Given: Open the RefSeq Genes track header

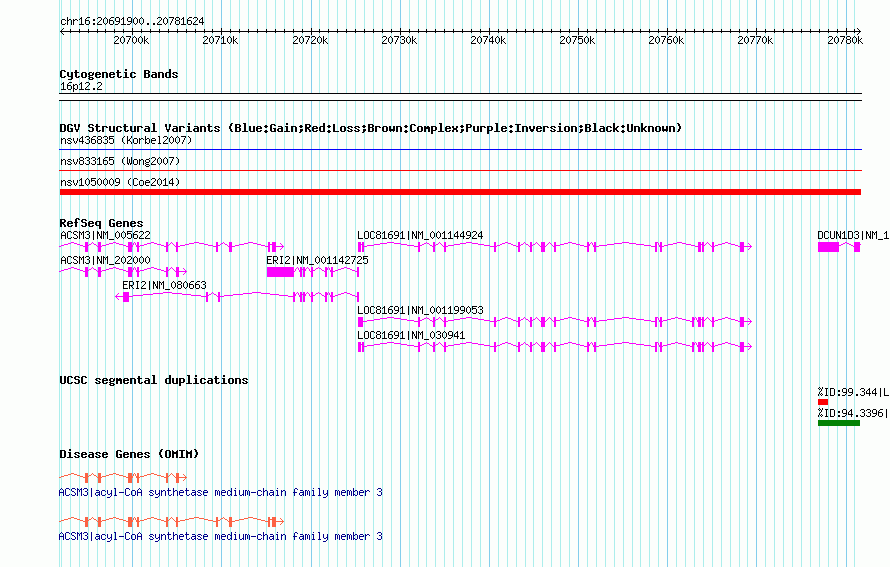Looking at the screenshot, I should 102,223.
